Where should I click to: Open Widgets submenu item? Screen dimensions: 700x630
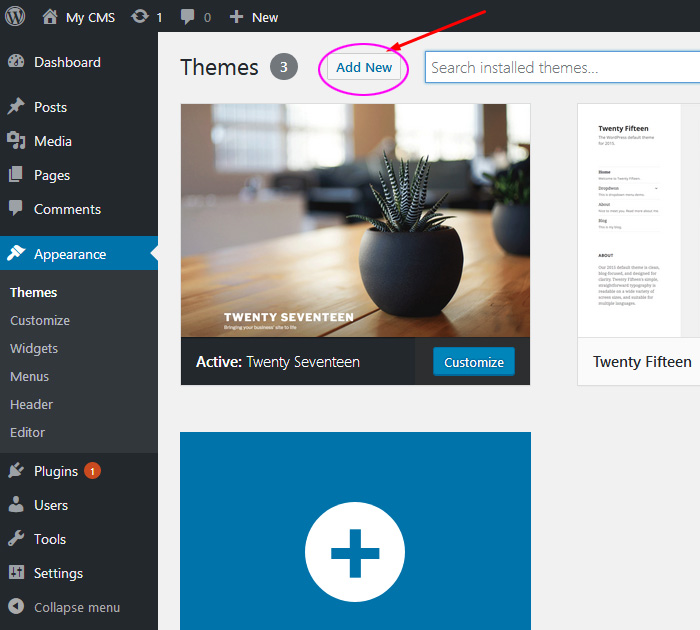[x=34, y=349]
